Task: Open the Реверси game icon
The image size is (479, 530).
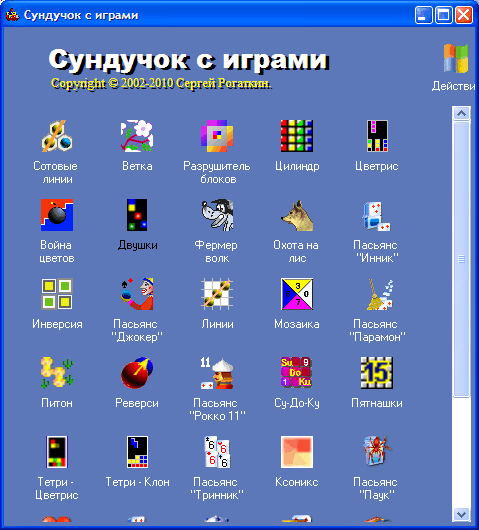Action: pyautogui.click(x=137, y=373)
